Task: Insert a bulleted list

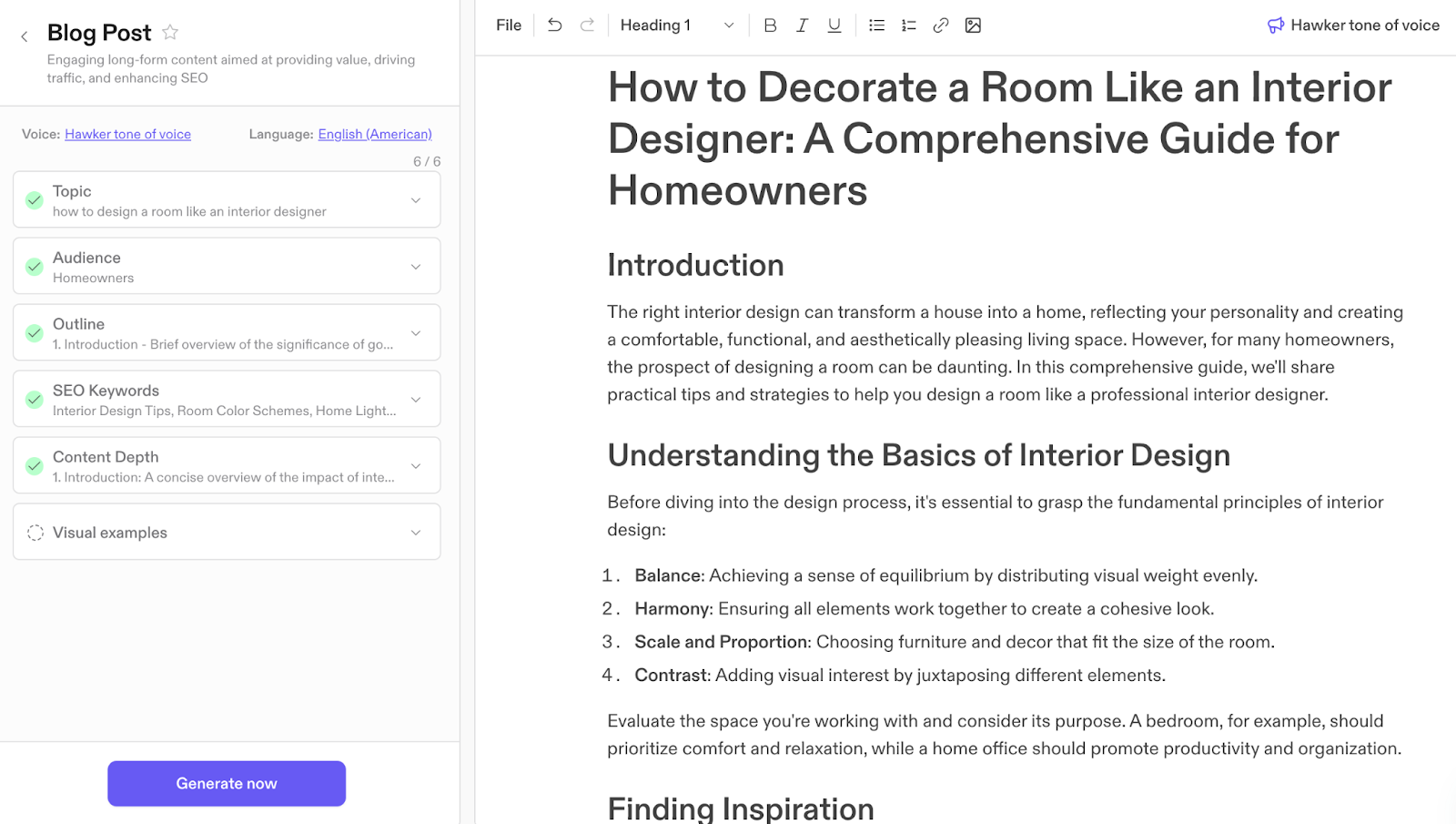Action: (875, 25)
